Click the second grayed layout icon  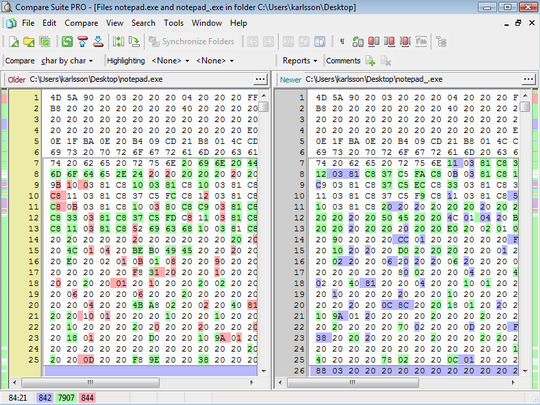click(x=304, y=42)
